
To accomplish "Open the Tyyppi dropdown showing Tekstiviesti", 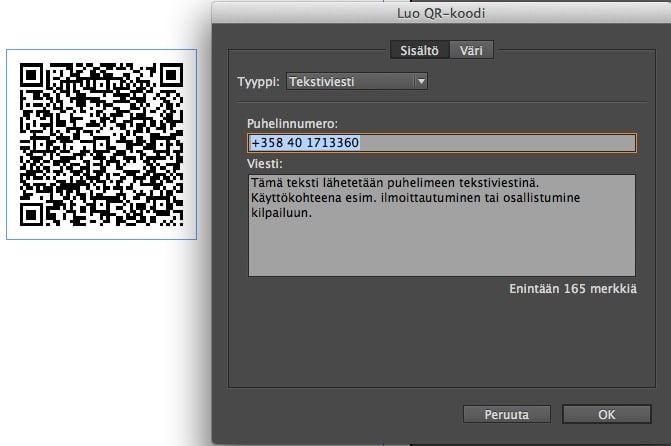I will (357, 81).
